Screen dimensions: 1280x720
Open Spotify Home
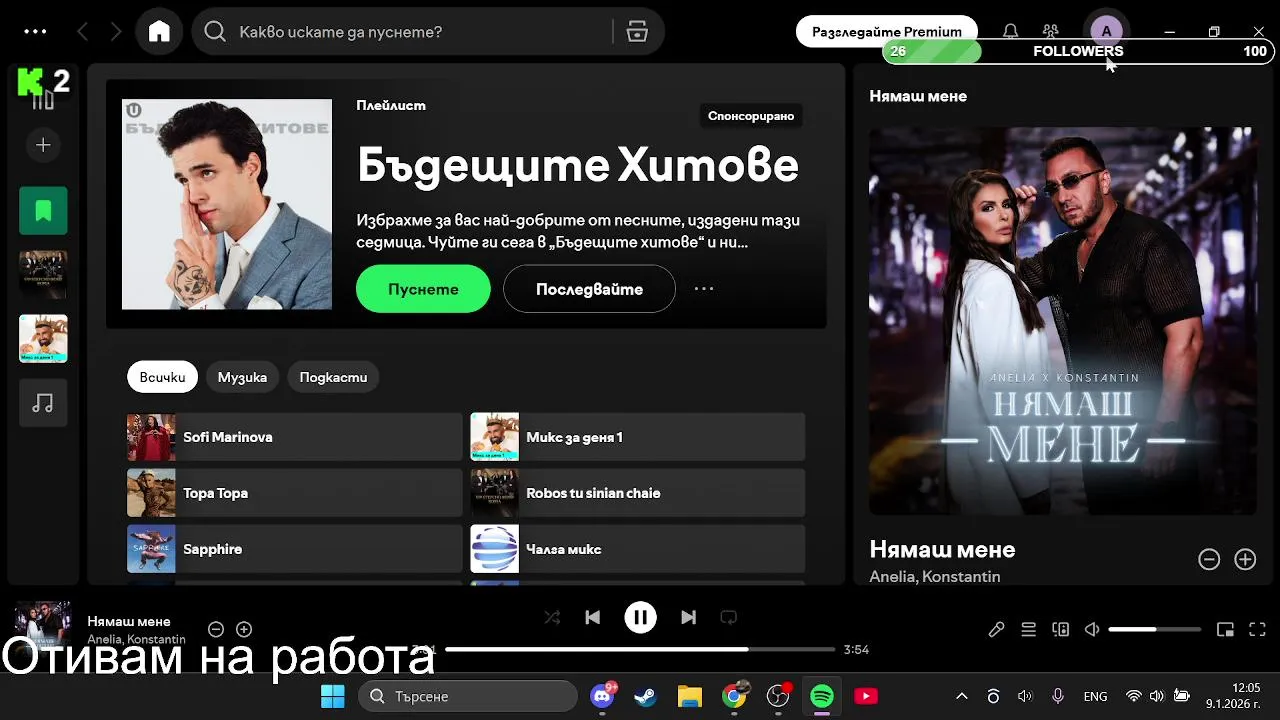[x=159, y=32]
